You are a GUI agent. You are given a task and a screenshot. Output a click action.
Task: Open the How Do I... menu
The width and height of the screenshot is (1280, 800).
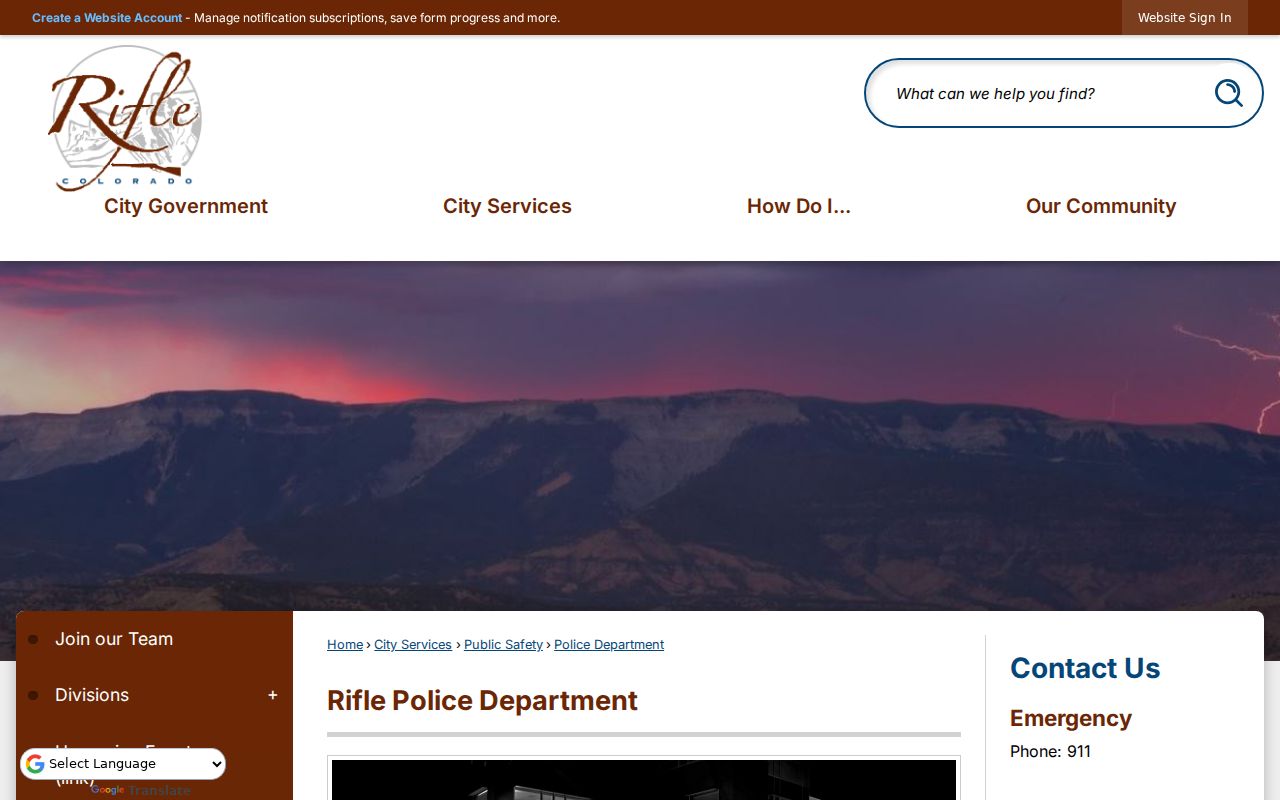tap(799, 206)
